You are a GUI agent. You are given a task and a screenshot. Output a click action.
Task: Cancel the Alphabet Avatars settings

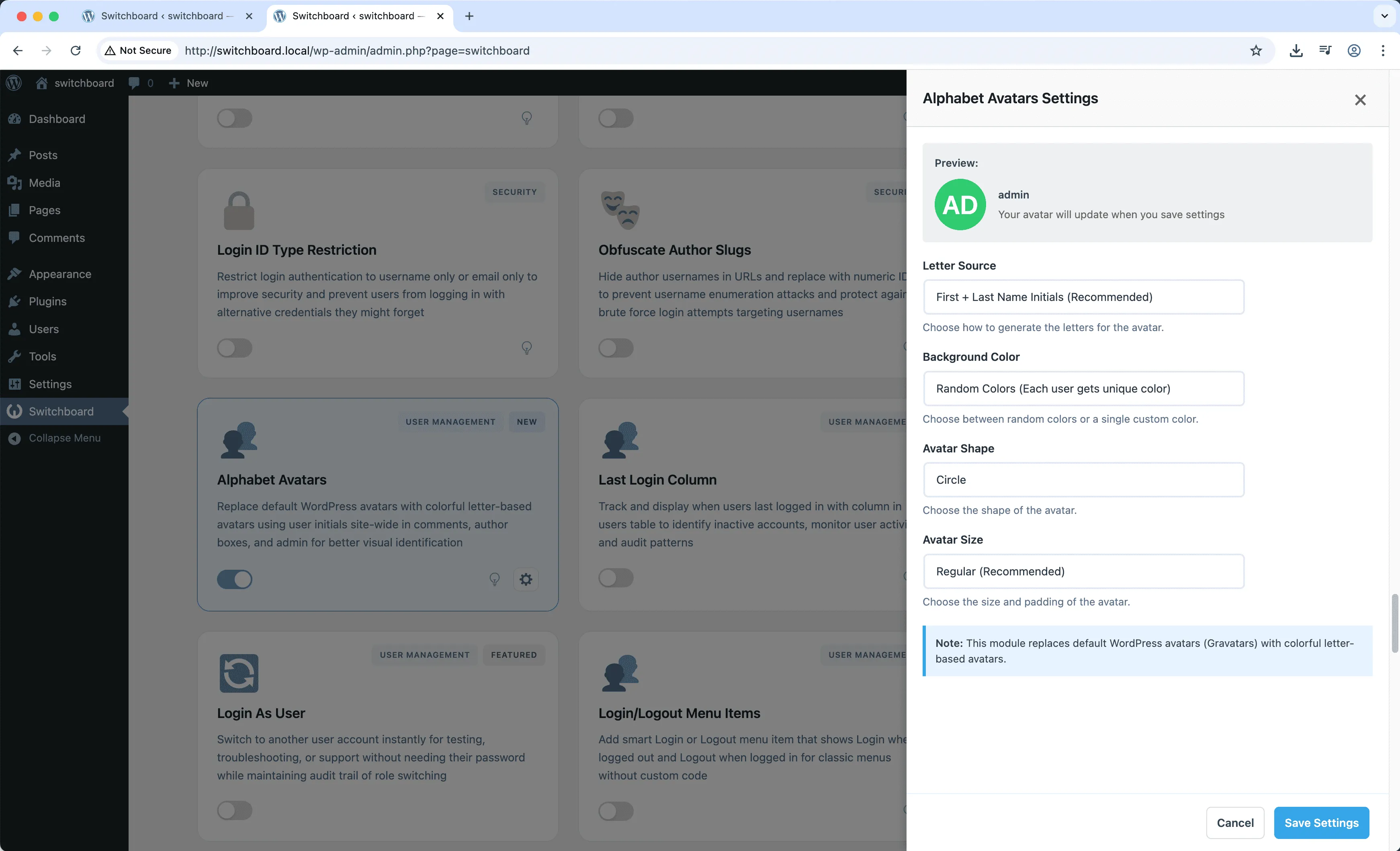tap(1235, 822)
